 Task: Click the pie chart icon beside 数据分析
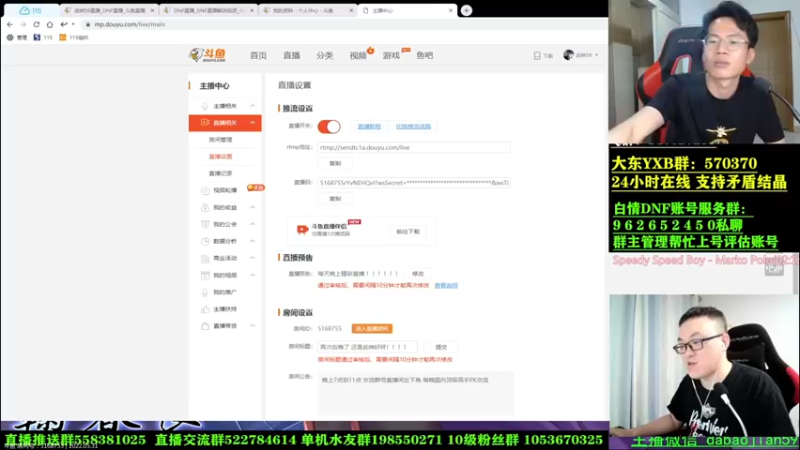205,241
